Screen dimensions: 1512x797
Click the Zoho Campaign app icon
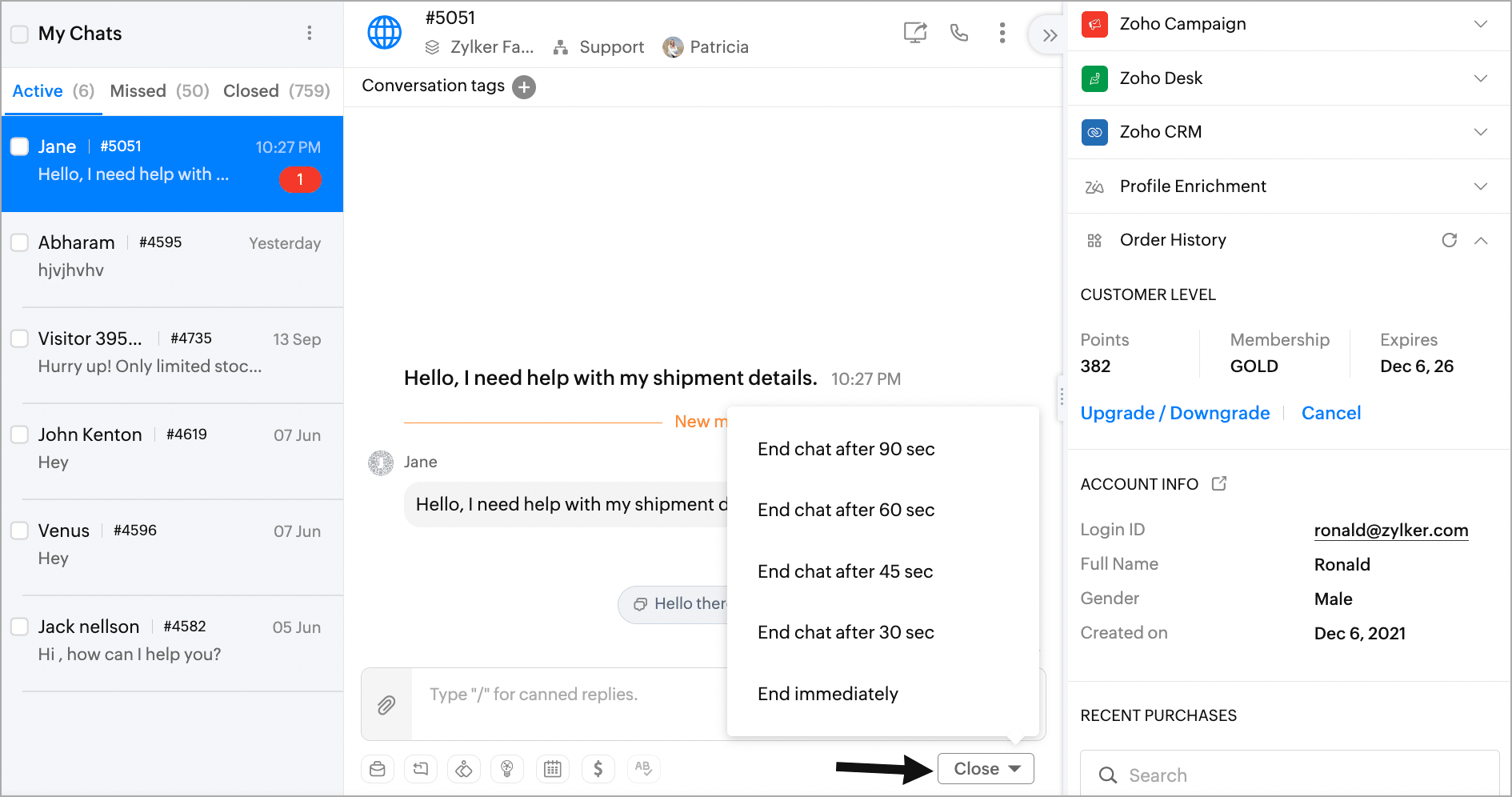click(x=1094, y=24)
